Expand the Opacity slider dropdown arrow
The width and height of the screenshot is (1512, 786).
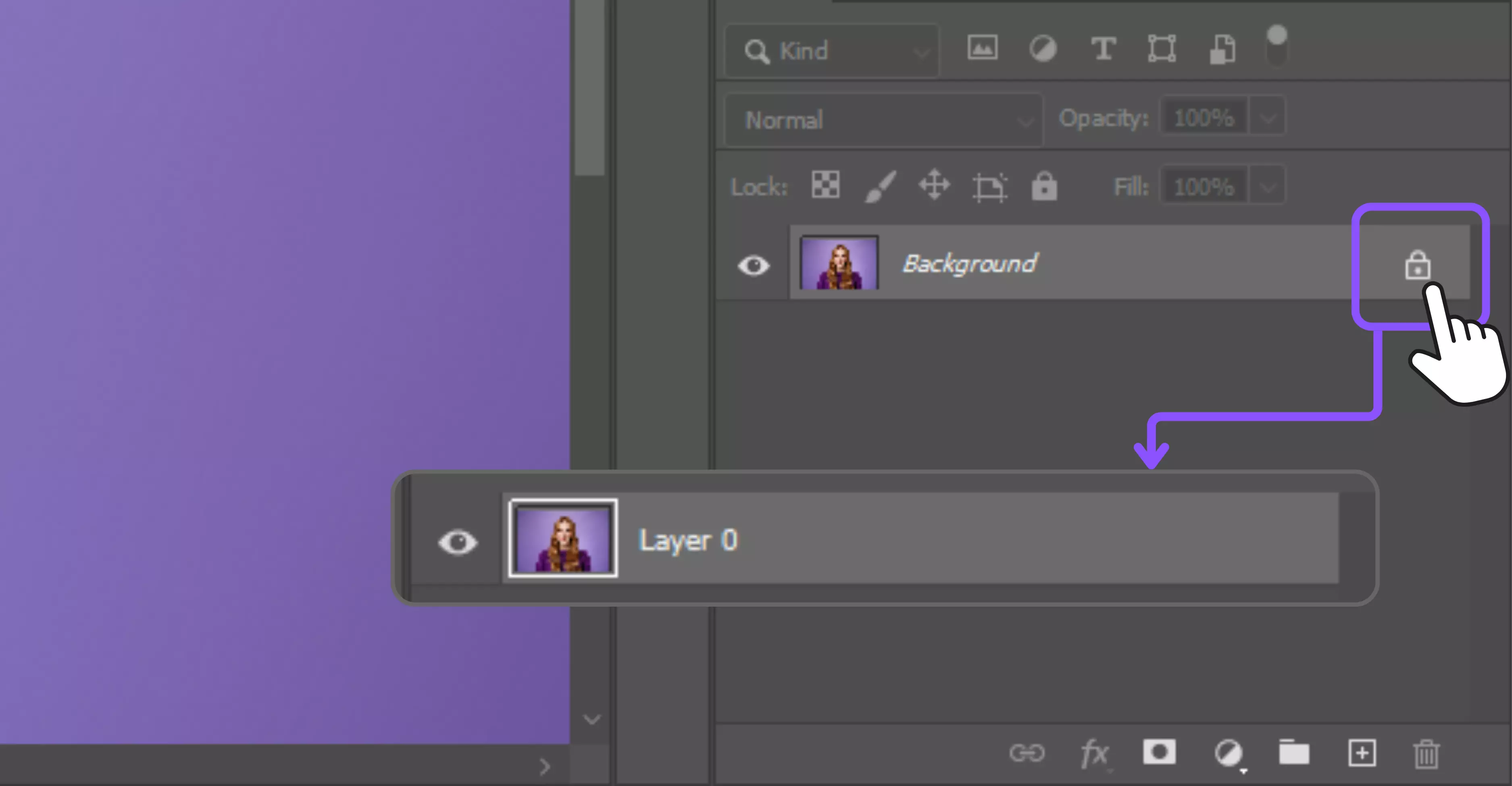(x=1268, y=119)
